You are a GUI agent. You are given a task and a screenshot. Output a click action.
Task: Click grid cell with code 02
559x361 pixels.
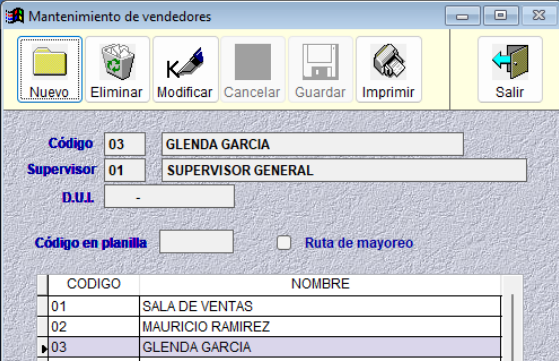click(x=94, y=326)
